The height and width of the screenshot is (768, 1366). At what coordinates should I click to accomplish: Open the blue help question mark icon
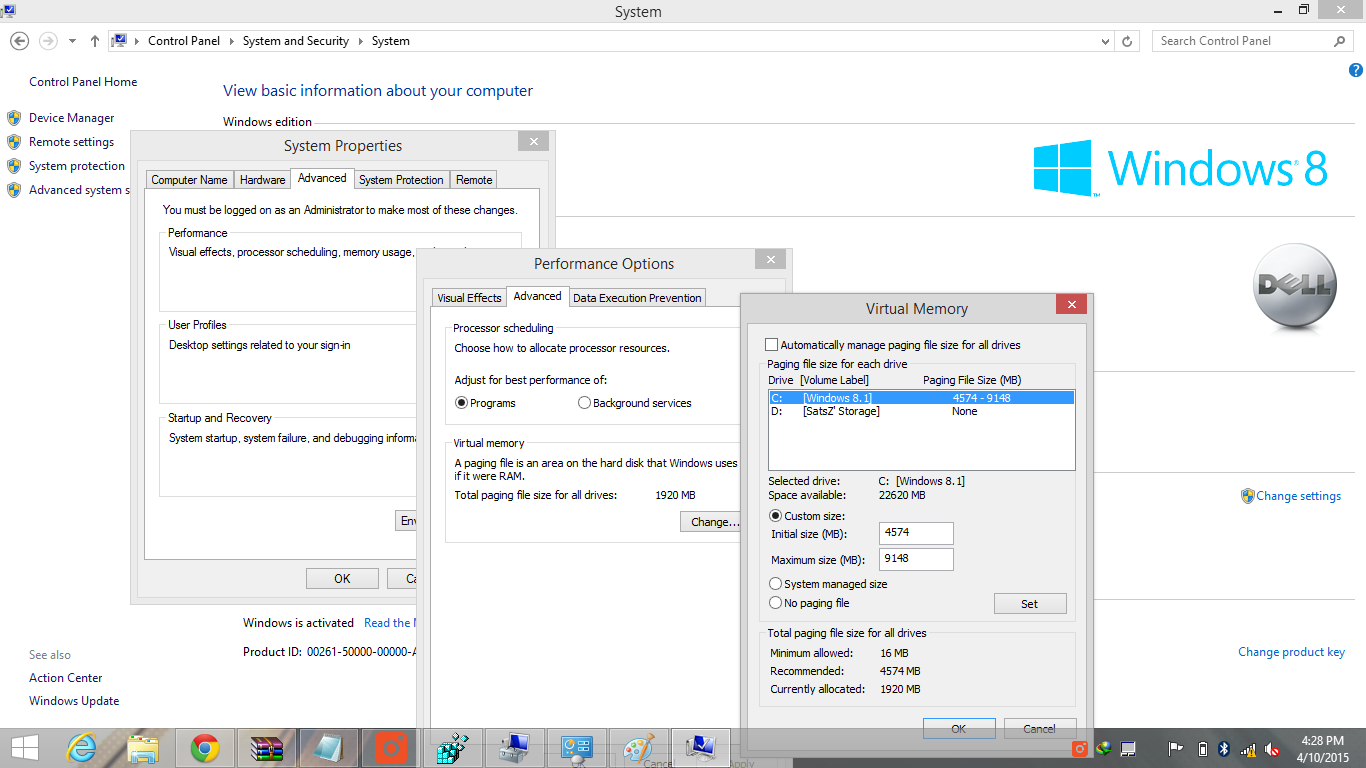point(1355,70)
